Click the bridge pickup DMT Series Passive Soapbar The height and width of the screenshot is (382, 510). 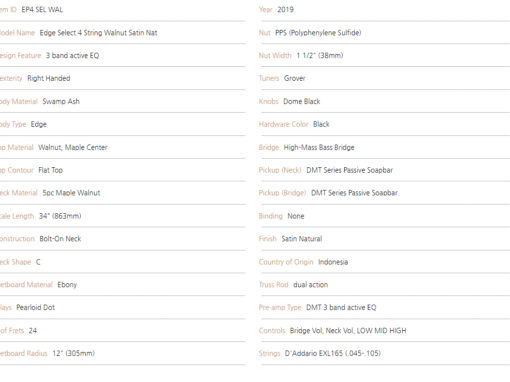(354, 193)
